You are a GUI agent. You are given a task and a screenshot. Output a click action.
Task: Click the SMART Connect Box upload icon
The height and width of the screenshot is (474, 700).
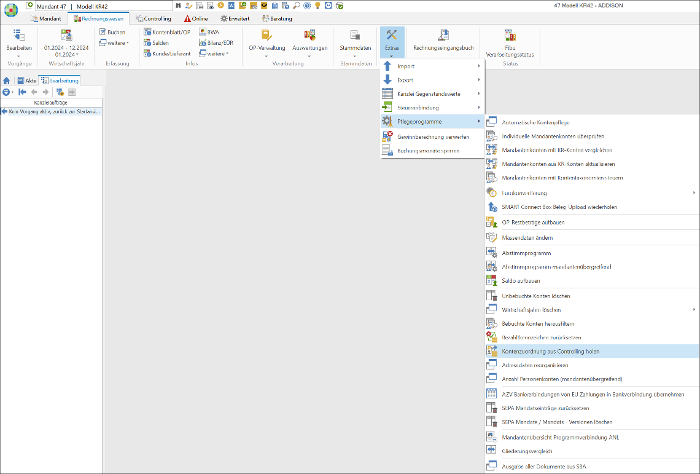(492, 207)
